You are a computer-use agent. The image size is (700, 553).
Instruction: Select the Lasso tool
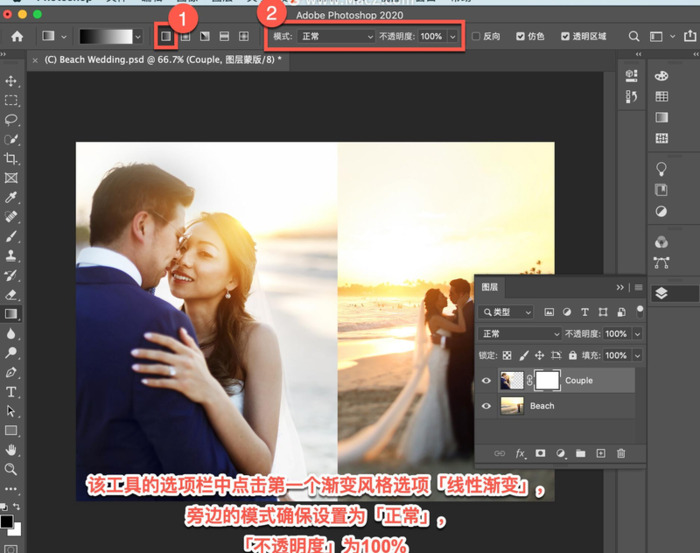click(11, 120)
